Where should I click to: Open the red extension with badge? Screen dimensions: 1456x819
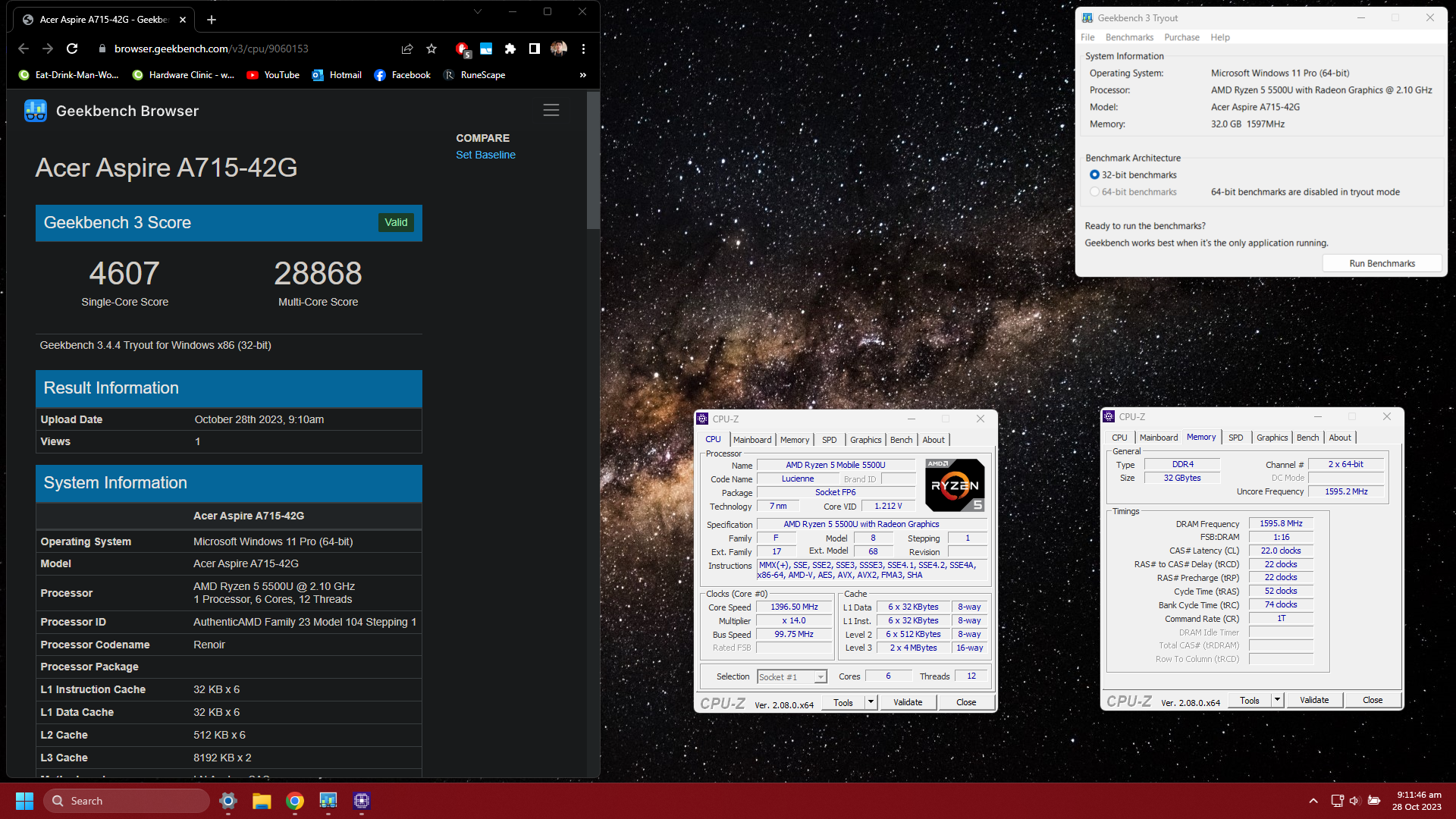462,49
